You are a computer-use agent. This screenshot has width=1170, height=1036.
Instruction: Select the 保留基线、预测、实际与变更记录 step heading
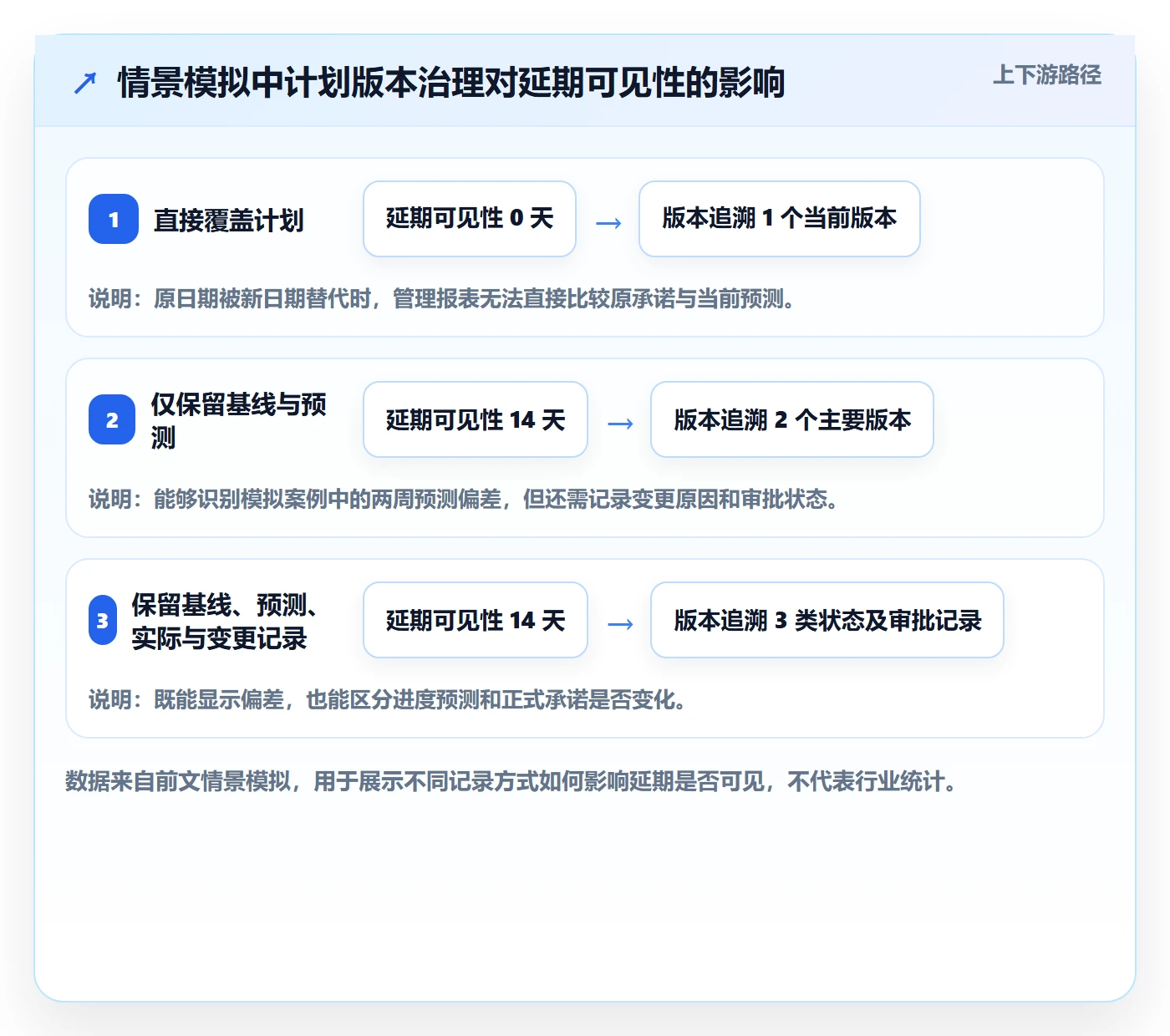[x=224, y=621]
